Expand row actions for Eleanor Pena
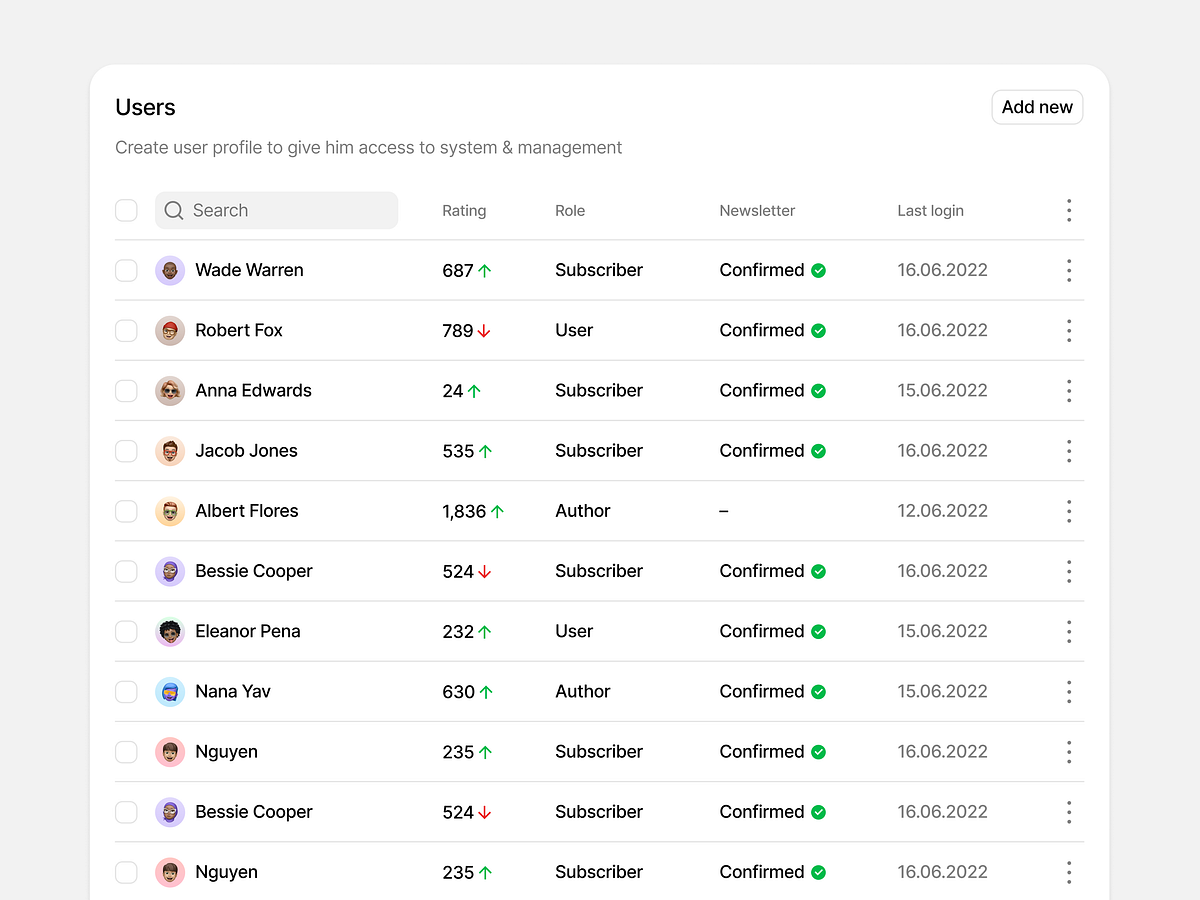Viewport: 1200px width, 900px height. click(1069, 631)
